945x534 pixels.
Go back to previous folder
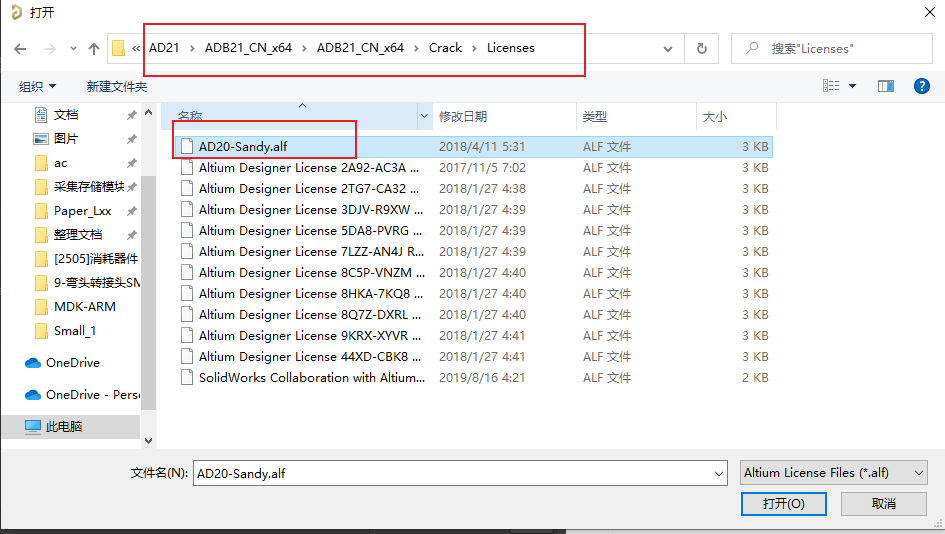(20, 49)
